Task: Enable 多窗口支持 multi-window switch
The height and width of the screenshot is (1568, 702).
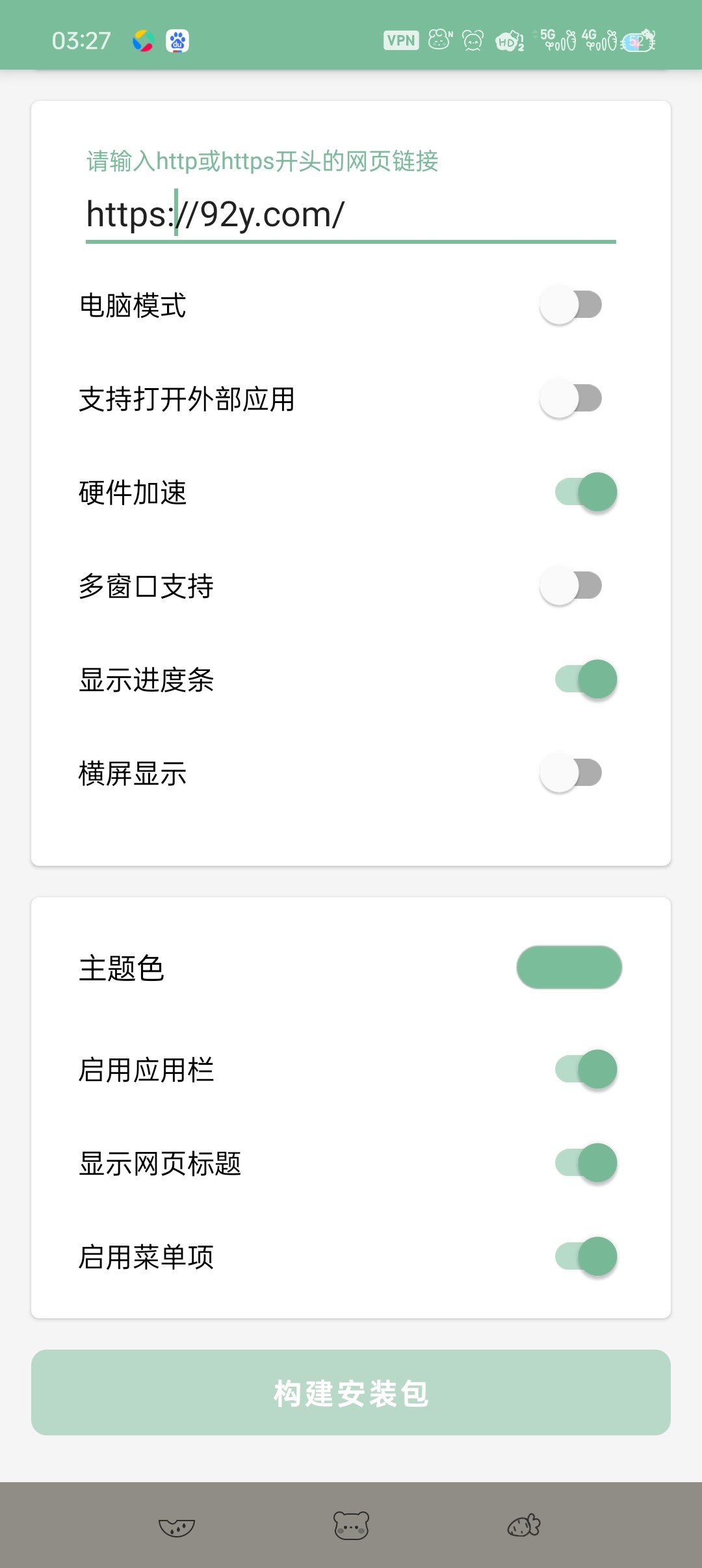Action: (x=571, y=586)
